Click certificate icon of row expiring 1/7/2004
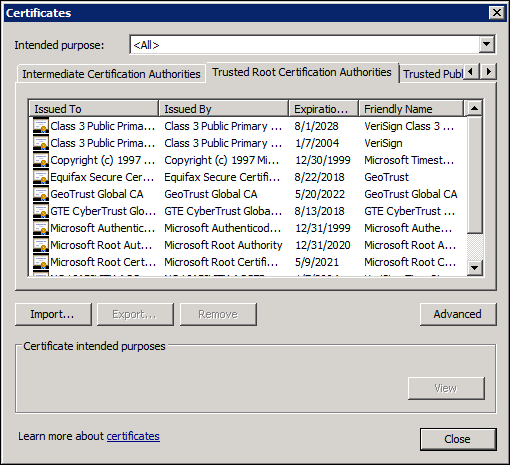The width and height of the screenshot is (510, 465). (x=41, y=143)
